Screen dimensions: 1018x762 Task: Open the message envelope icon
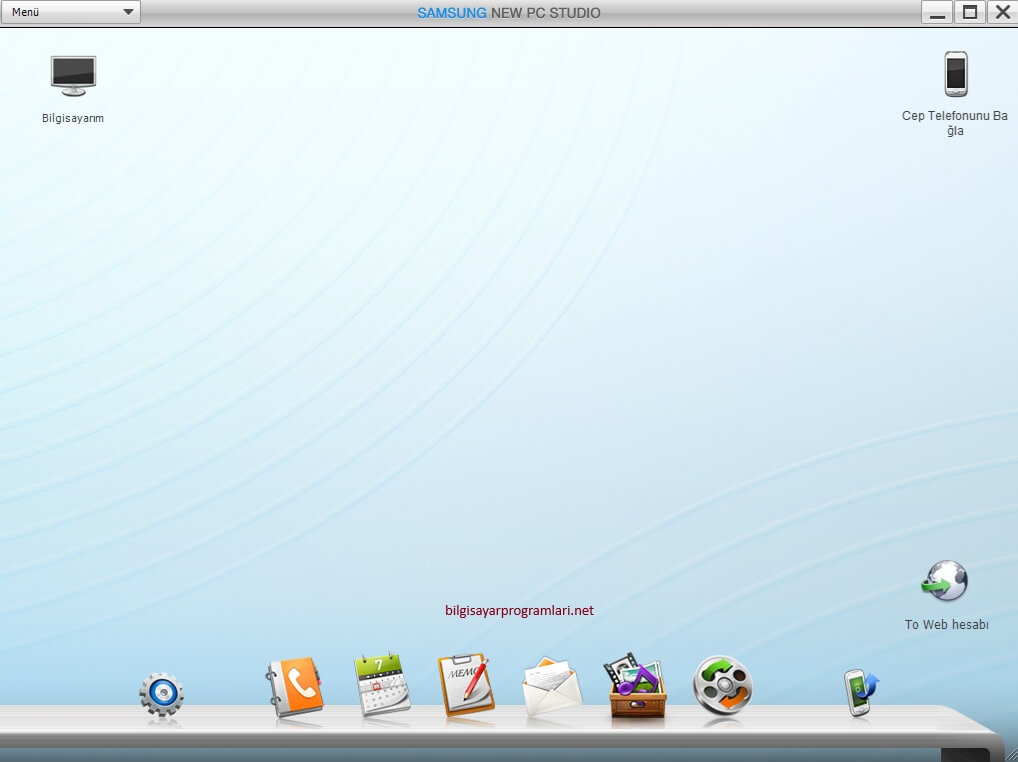[x=552, y=687]
